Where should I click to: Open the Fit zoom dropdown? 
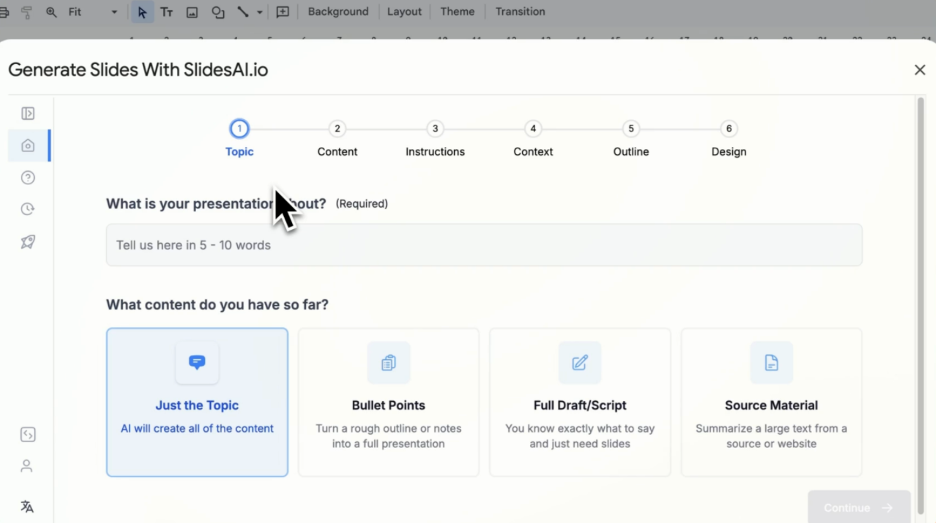[93, 12]
